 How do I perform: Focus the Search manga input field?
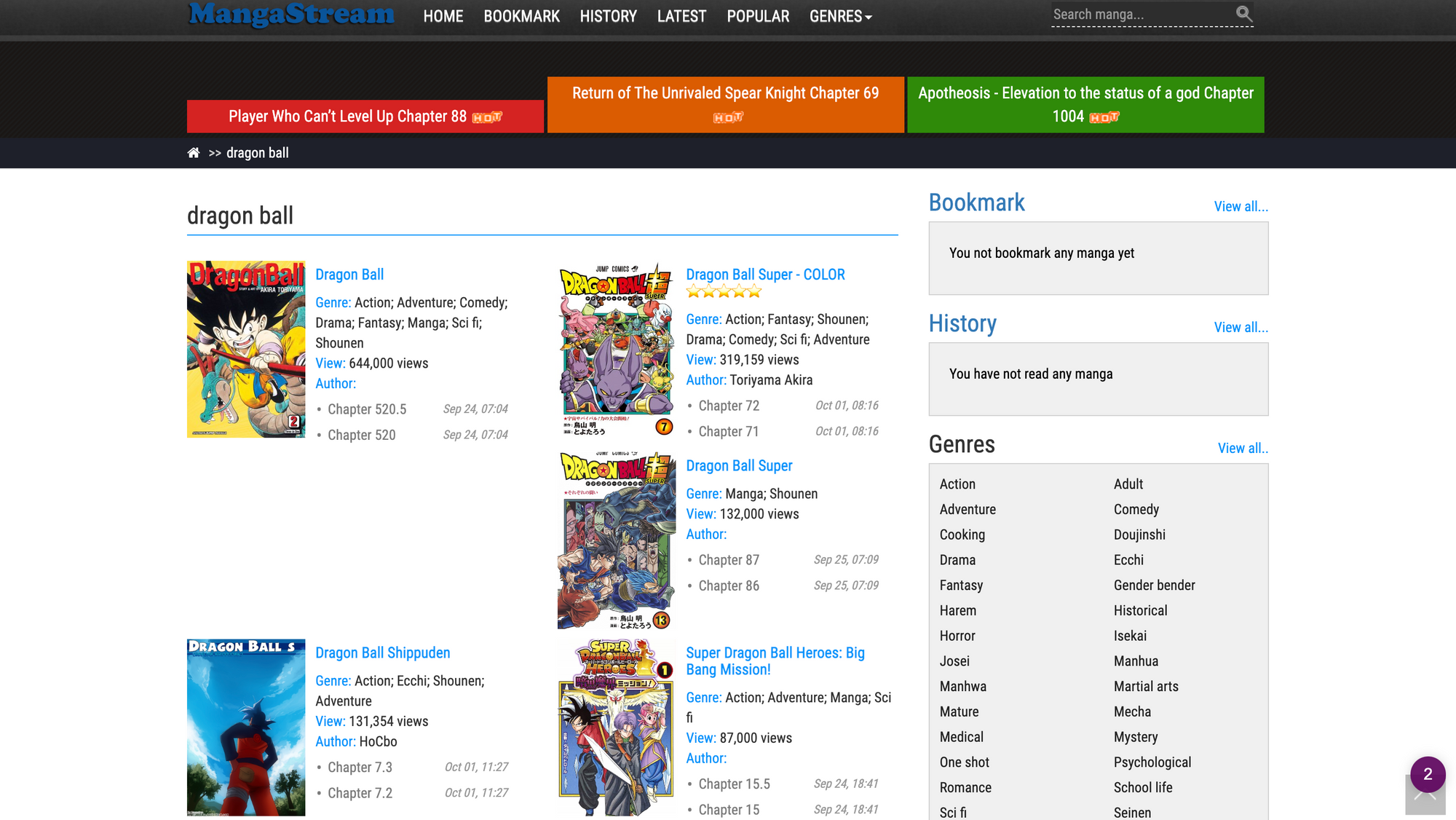[1142, 15]
